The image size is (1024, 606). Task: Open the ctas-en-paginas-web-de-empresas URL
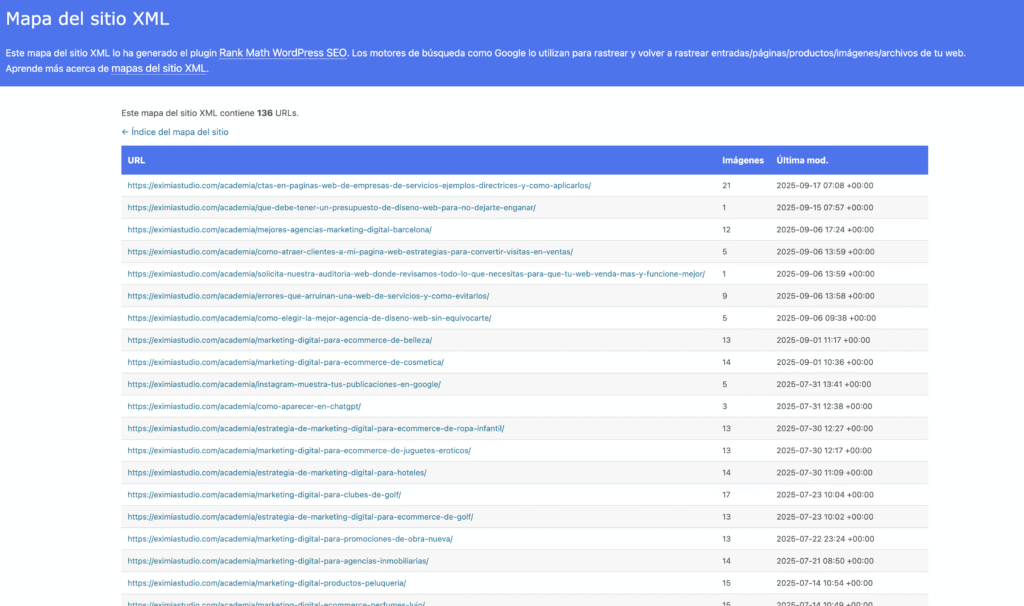(359, 185)
